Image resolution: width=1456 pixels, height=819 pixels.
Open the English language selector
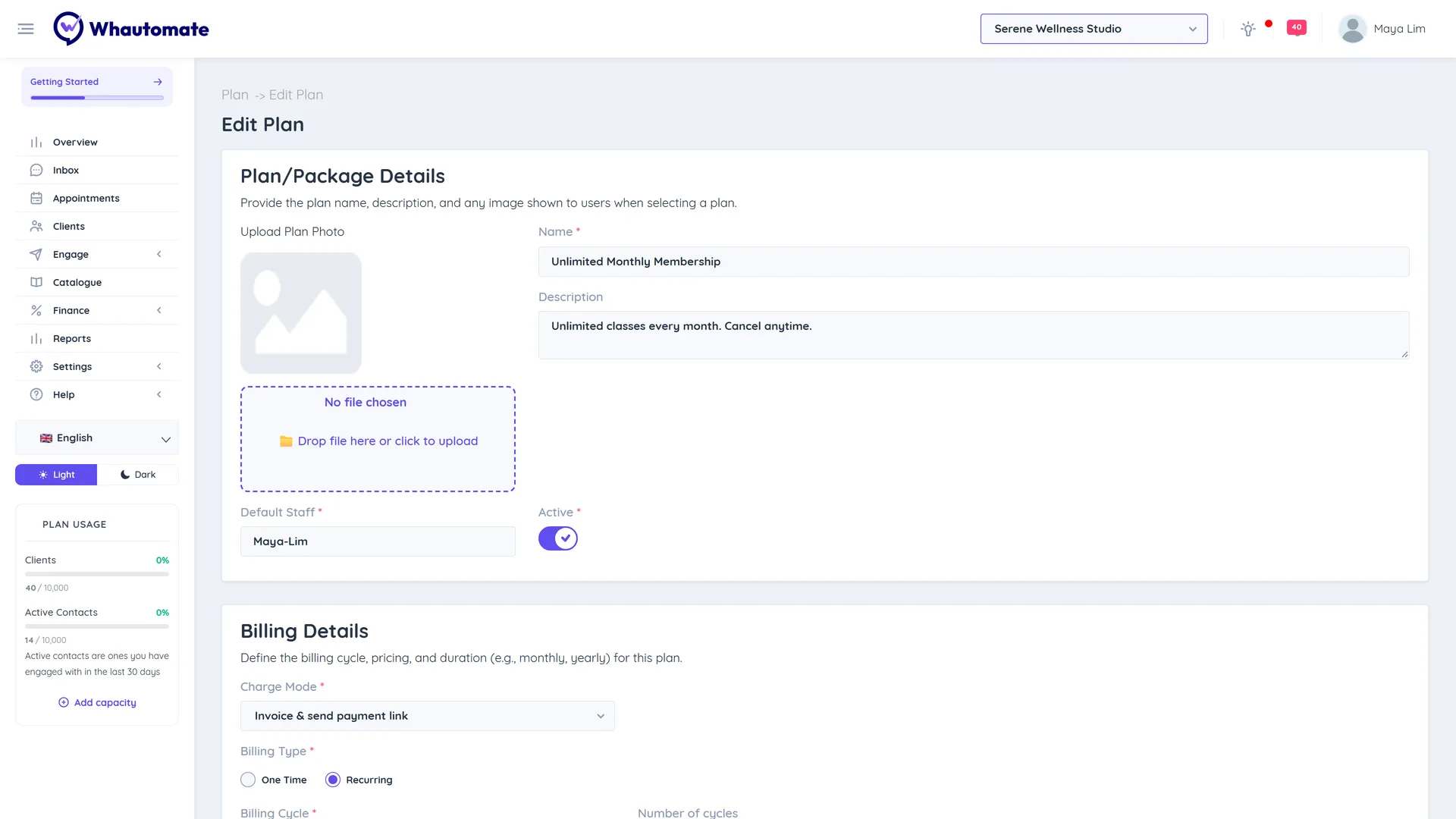[97, 438]
